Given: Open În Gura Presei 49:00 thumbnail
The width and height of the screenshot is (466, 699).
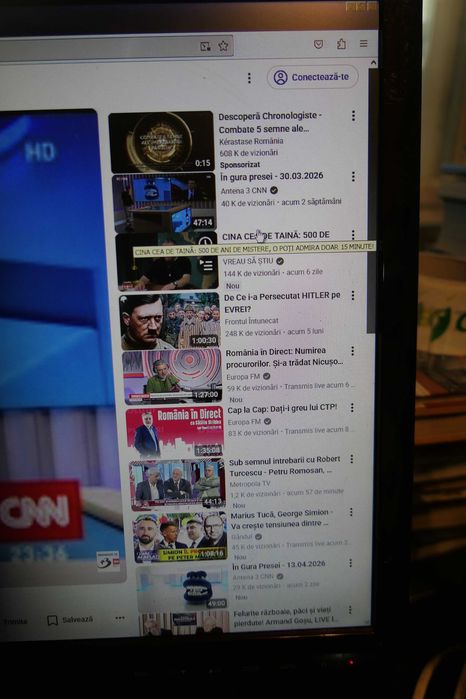Looking at the screenshot, I should pyautogui.click(x=183, y=588).
